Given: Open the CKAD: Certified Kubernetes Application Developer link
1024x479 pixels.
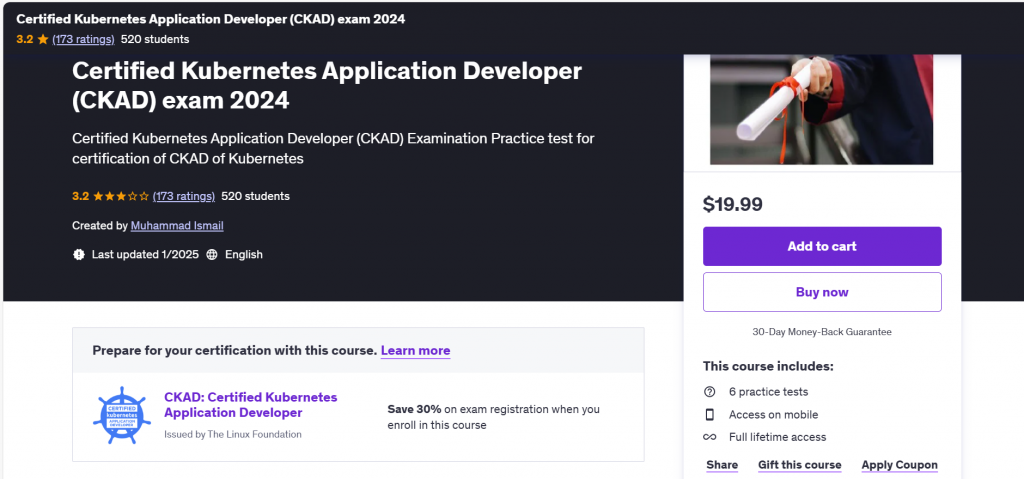Looking at the screenshot, I should coord(251,405).
